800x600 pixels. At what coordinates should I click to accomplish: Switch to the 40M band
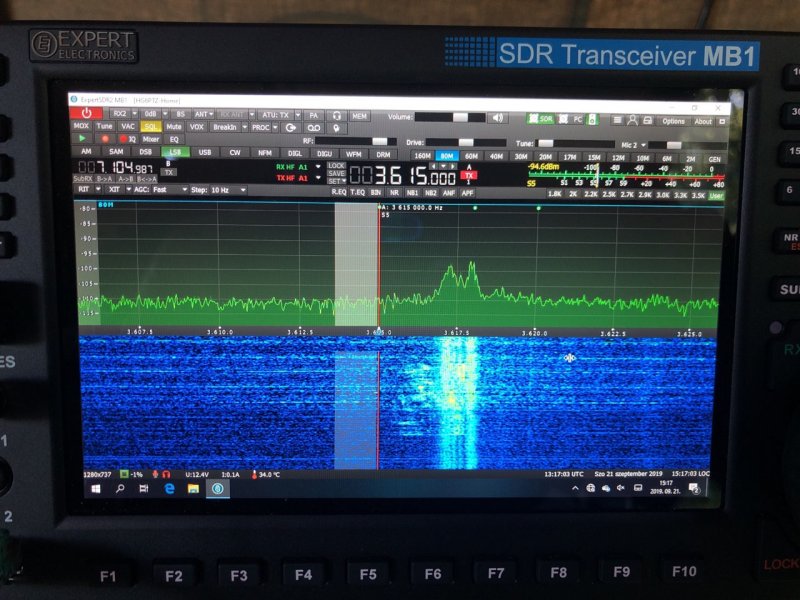[496, 156]
